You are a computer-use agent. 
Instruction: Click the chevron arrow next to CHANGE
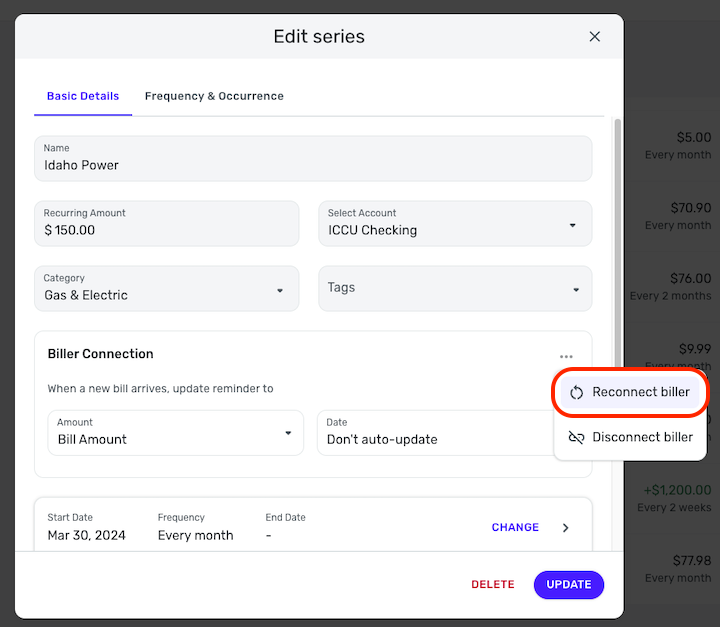pyautogui.click(x=566, y=528)
